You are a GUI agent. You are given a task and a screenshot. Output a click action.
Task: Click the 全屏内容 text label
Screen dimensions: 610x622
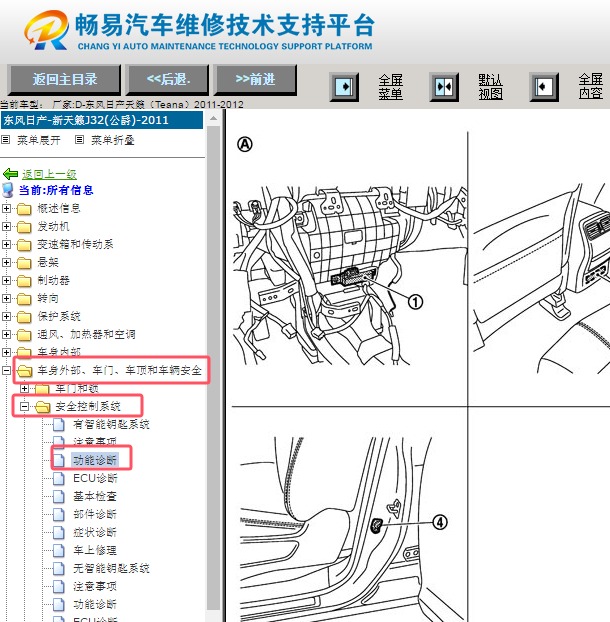[x=591, y=86]
